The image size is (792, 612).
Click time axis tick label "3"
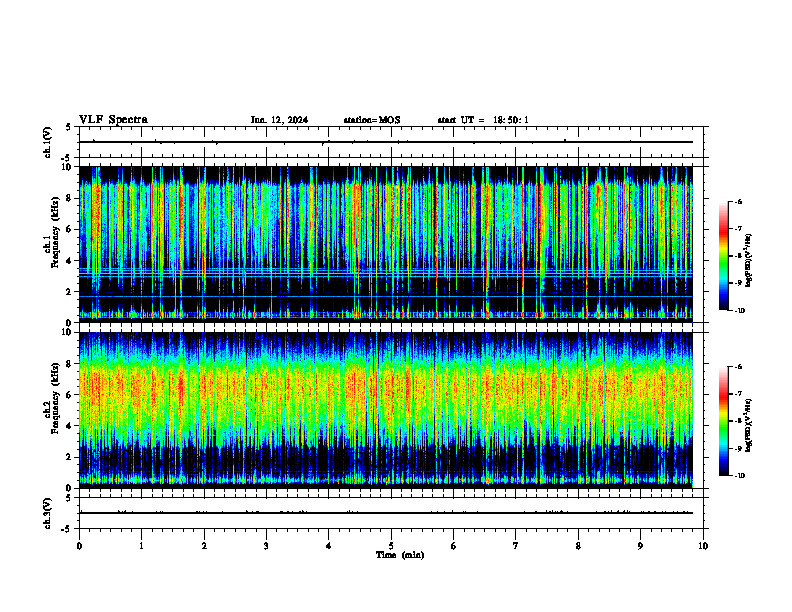266,546
